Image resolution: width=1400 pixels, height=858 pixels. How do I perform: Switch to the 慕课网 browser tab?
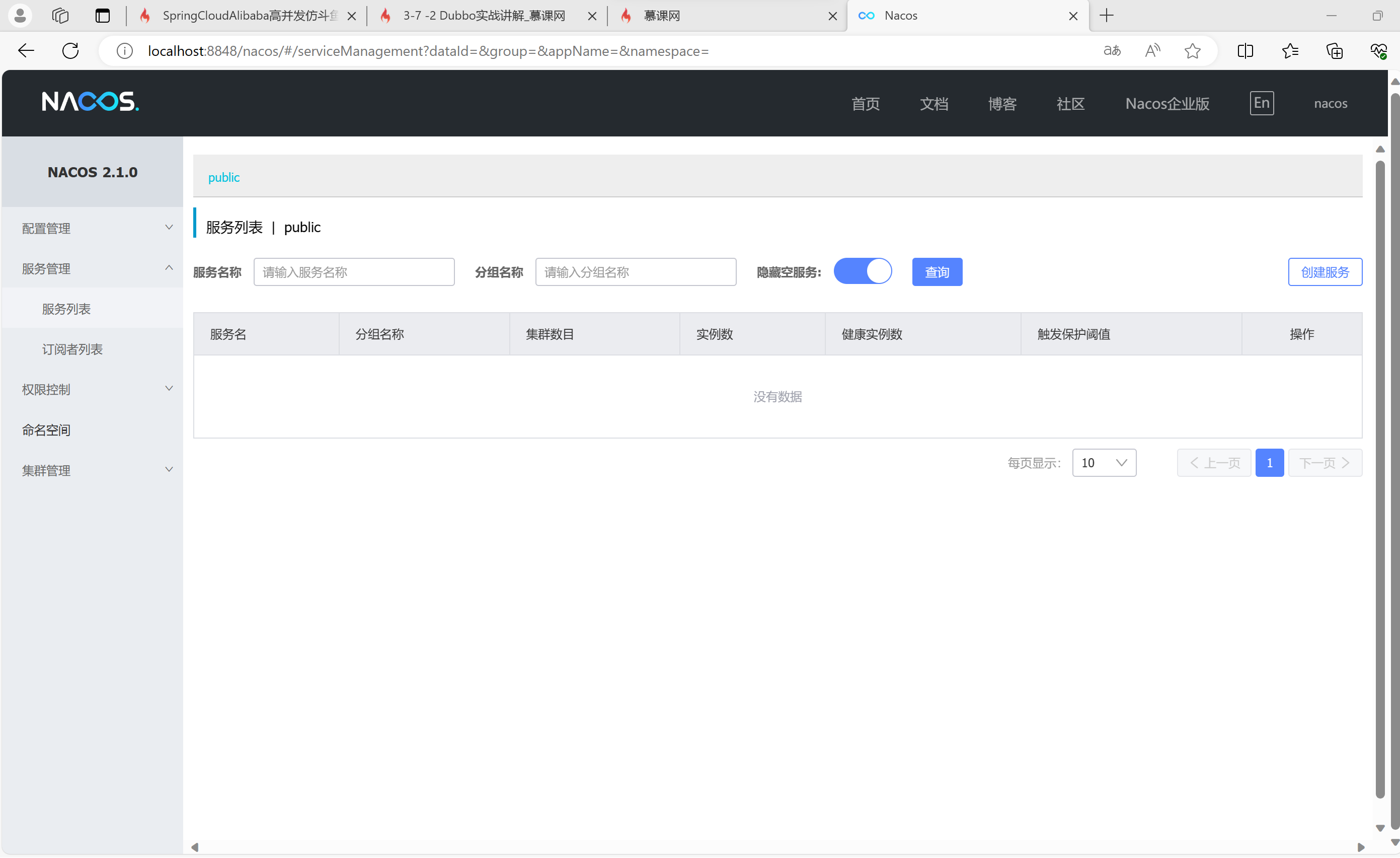point(682,15)
